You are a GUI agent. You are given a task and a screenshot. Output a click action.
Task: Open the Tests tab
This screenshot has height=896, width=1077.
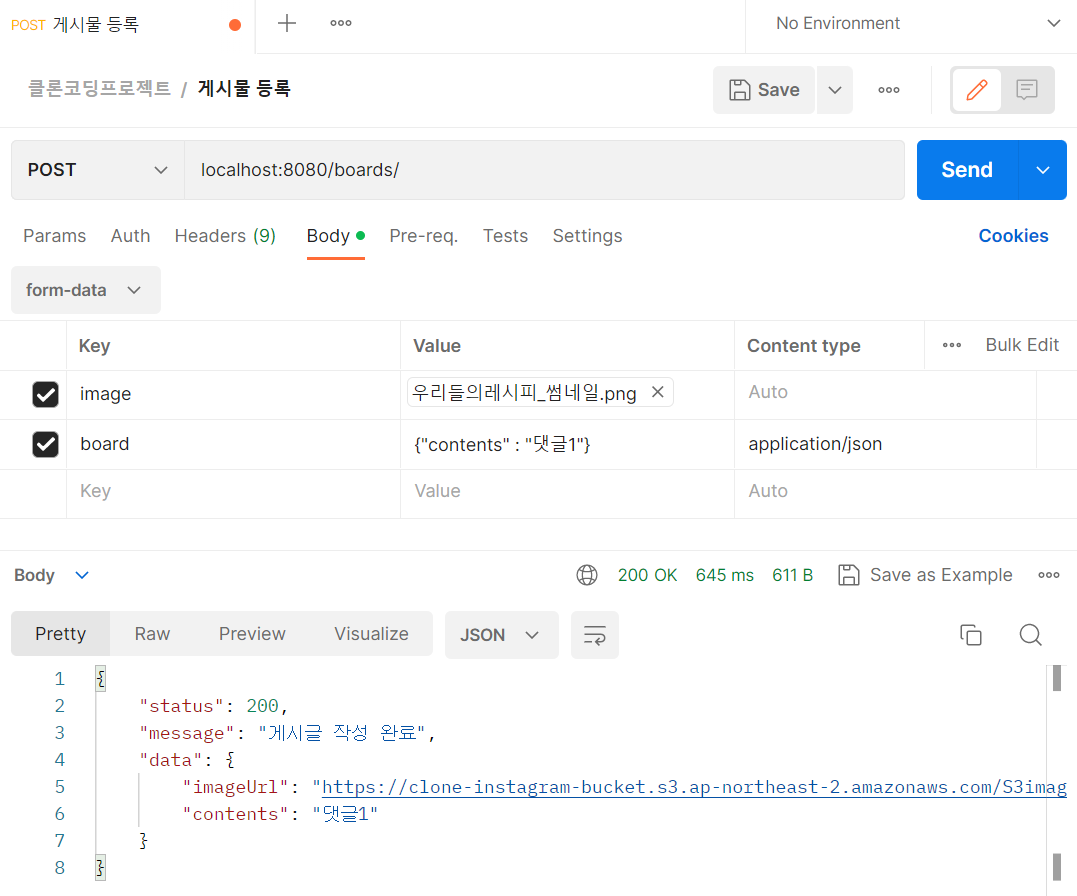click(x=506, y=236)
